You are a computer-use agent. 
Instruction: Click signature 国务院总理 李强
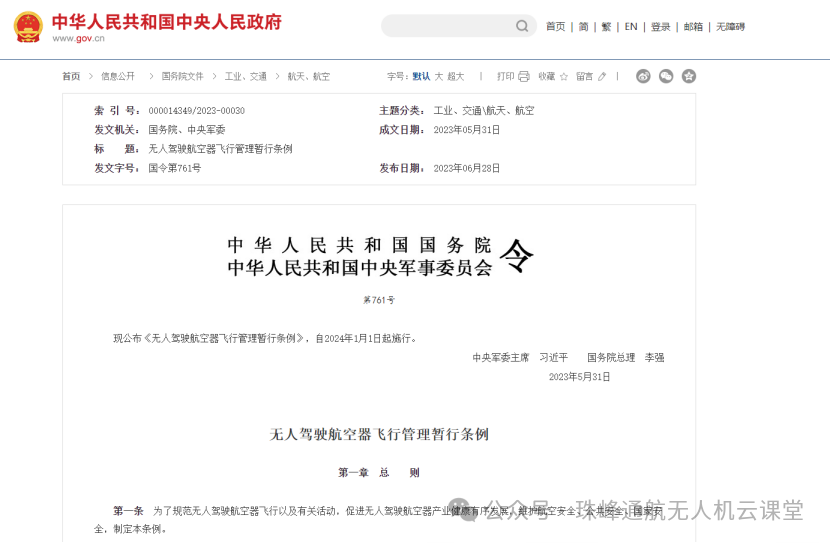click(626, 357)
